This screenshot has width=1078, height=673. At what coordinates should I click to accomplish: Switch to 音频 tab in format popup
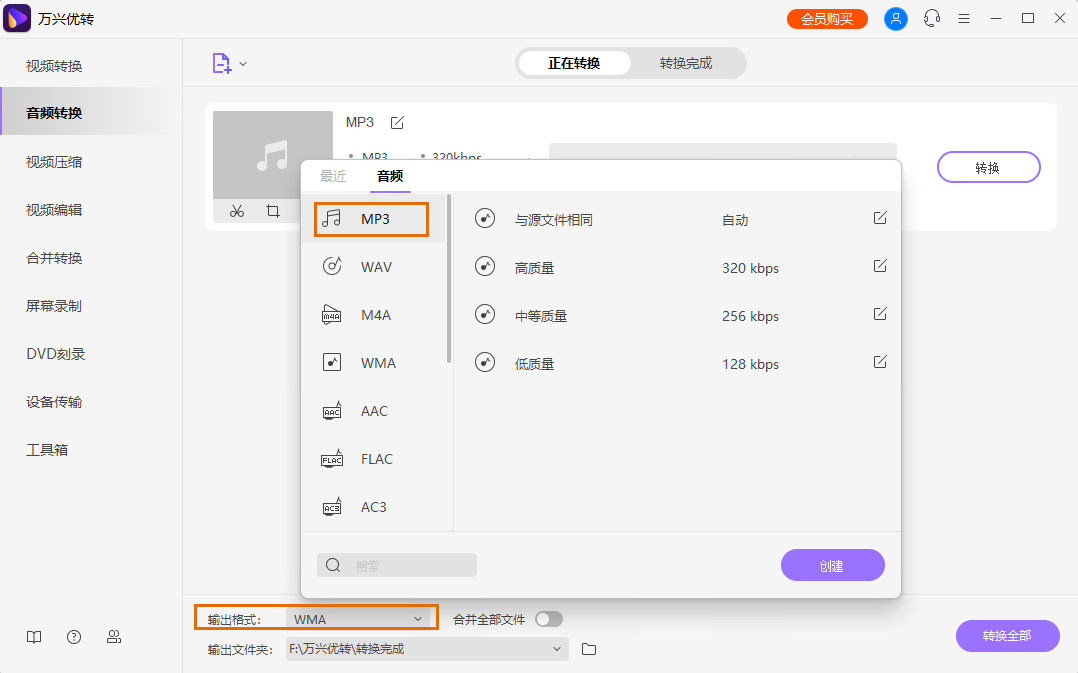[390, 176]
